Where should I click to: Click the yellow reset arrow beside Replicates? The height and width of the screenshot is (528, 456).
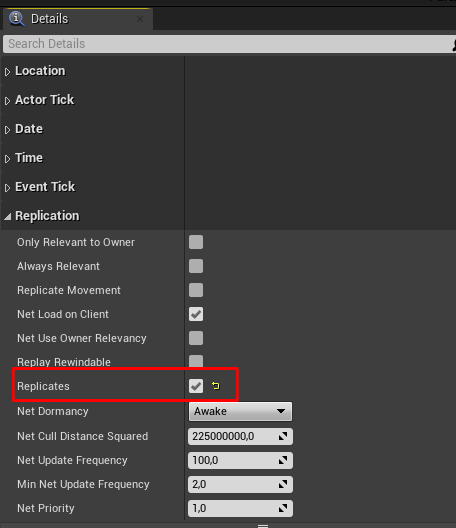pyautogui.click(x=216, y=386)
